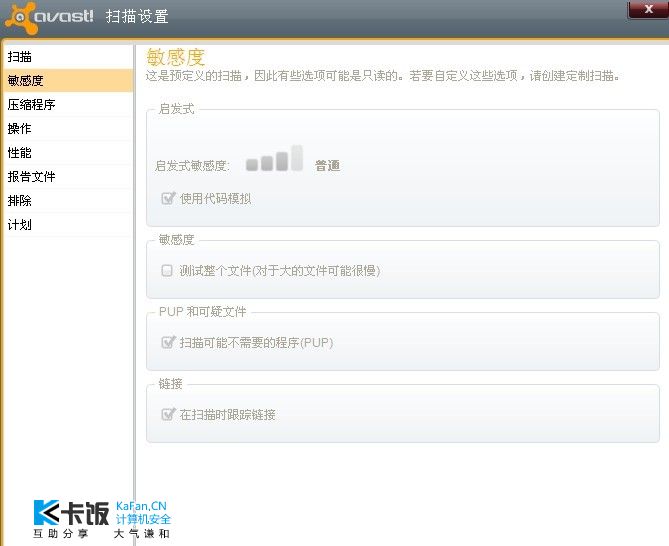Click the 启发式 group label
Viewport: 669px width, 546px height.
[176, 109]
